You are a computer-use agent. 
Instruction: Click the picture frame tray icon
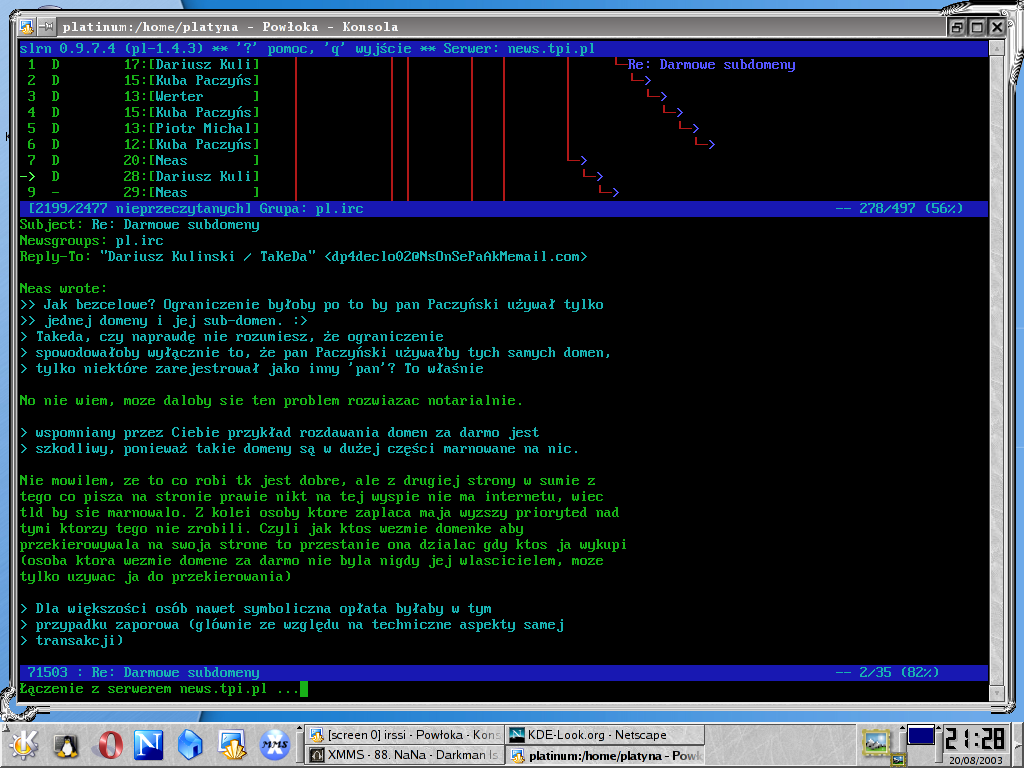875,742
